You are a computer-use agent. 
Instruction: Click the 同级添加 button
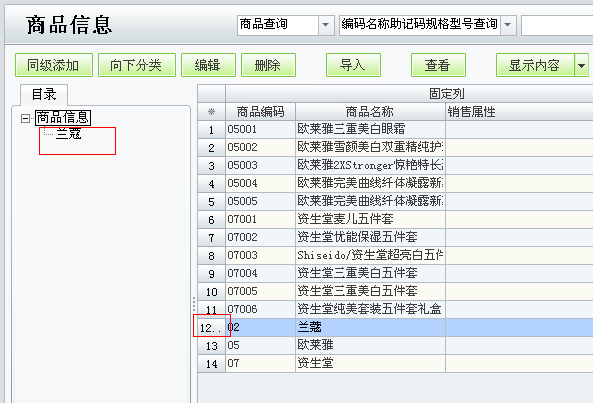tap(54, 65)
